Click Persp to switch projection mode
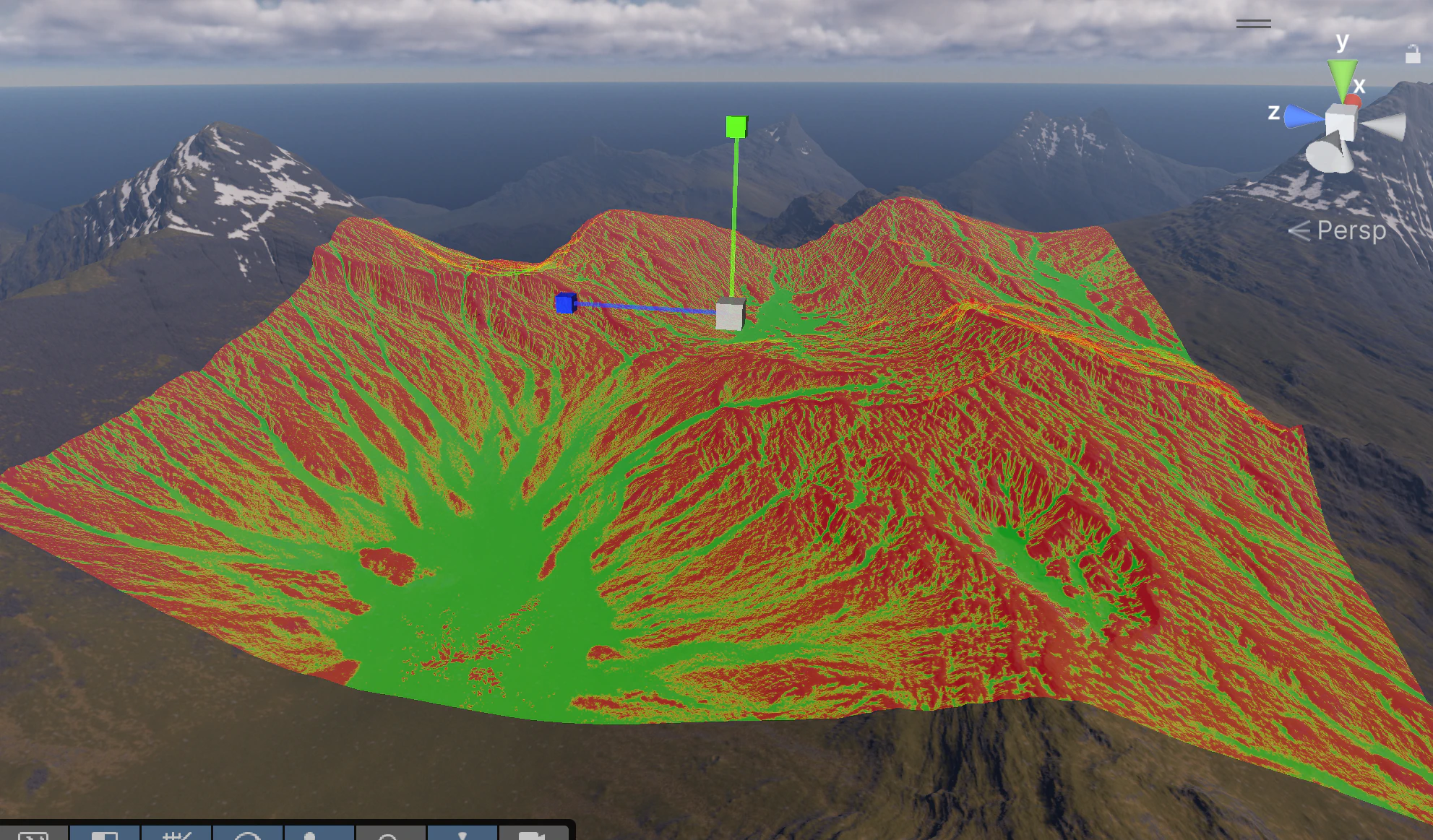This screenshot has height=840, width=1433. [1351, 231]
